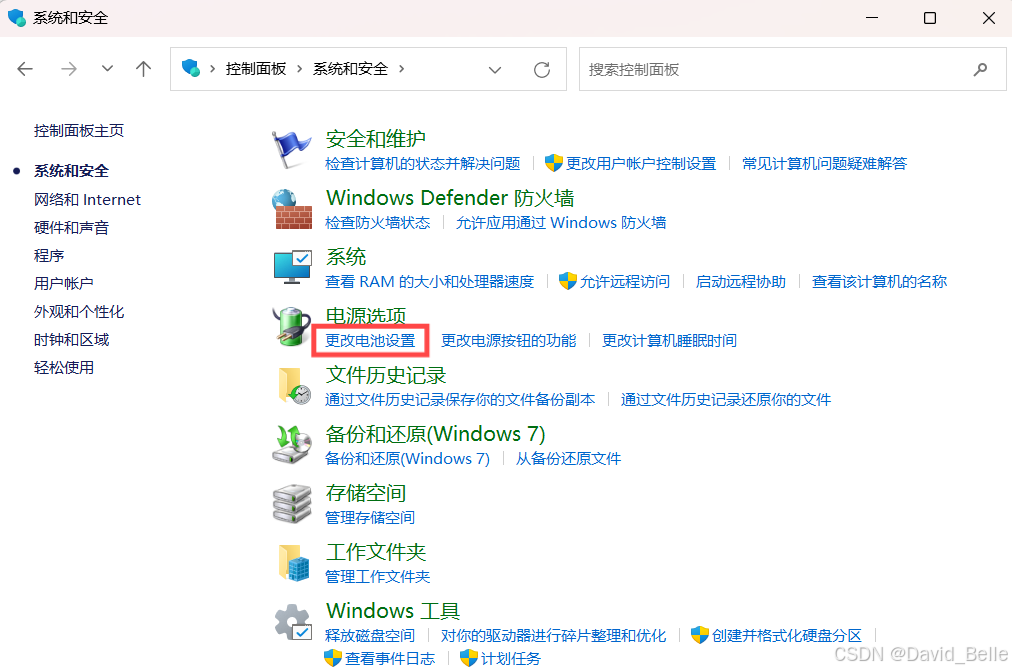Open the Work Folders icon

(x=294, y=562)
